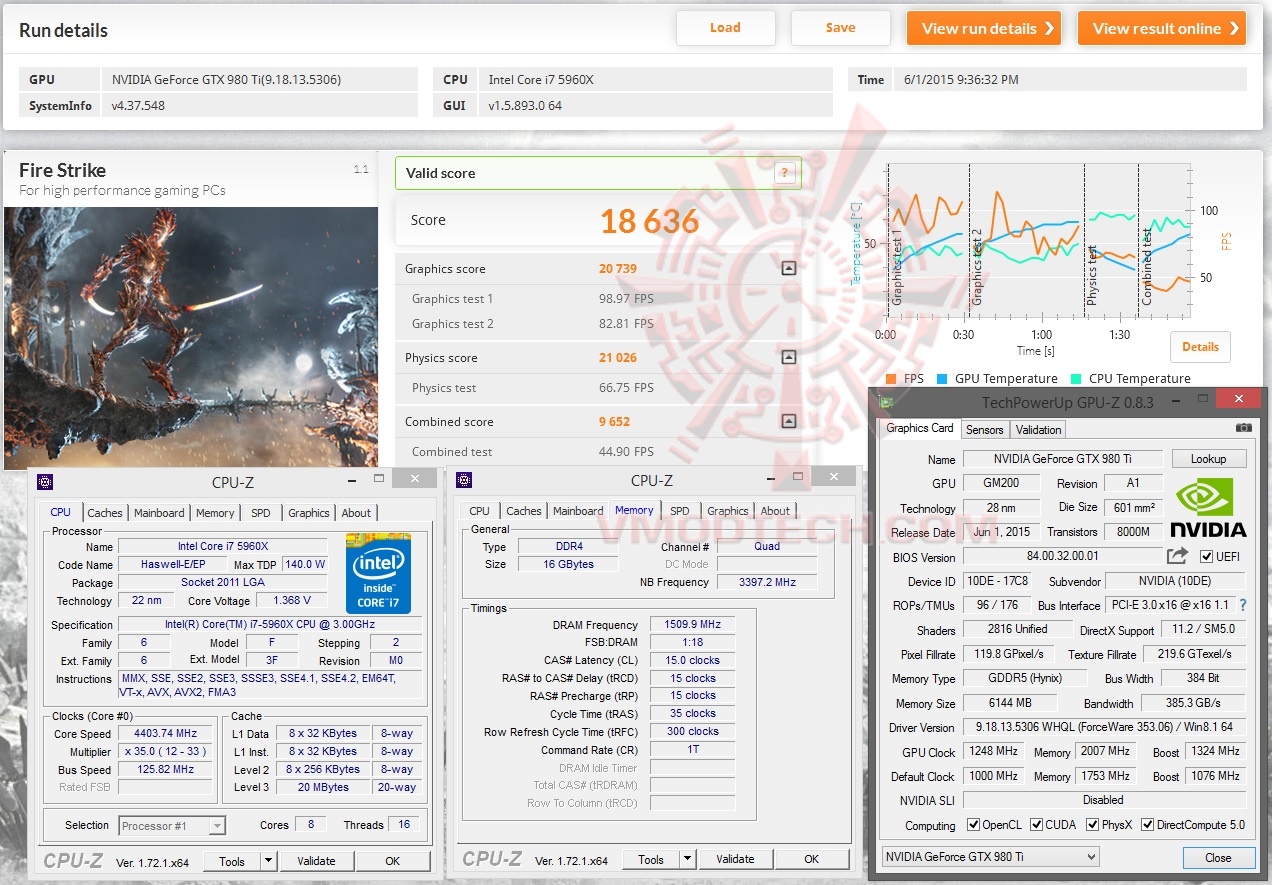Open Tools dropdown arrow in CPU-Z CPU window
This screenshot has width=1272, height=885.
[268, 860]
